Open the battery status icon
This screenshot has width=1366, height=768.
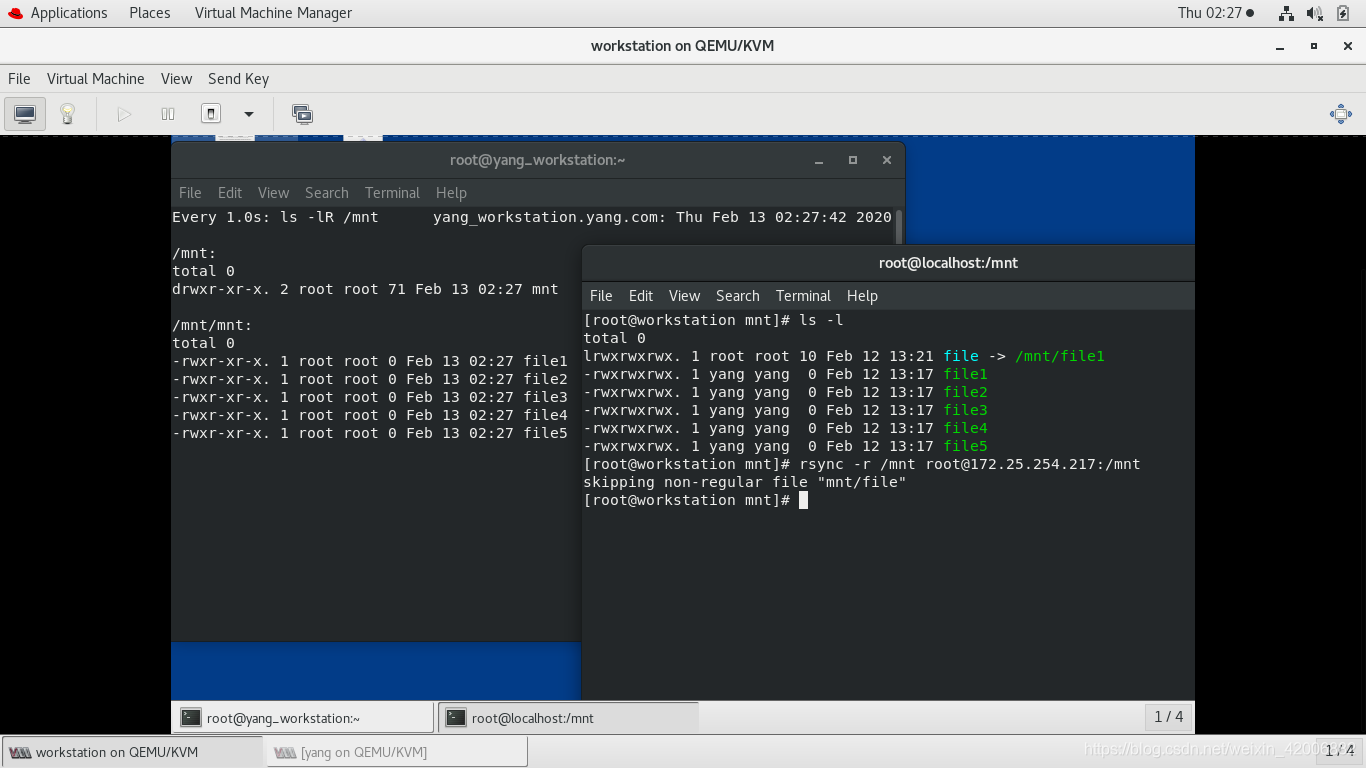coord(1343,13)
